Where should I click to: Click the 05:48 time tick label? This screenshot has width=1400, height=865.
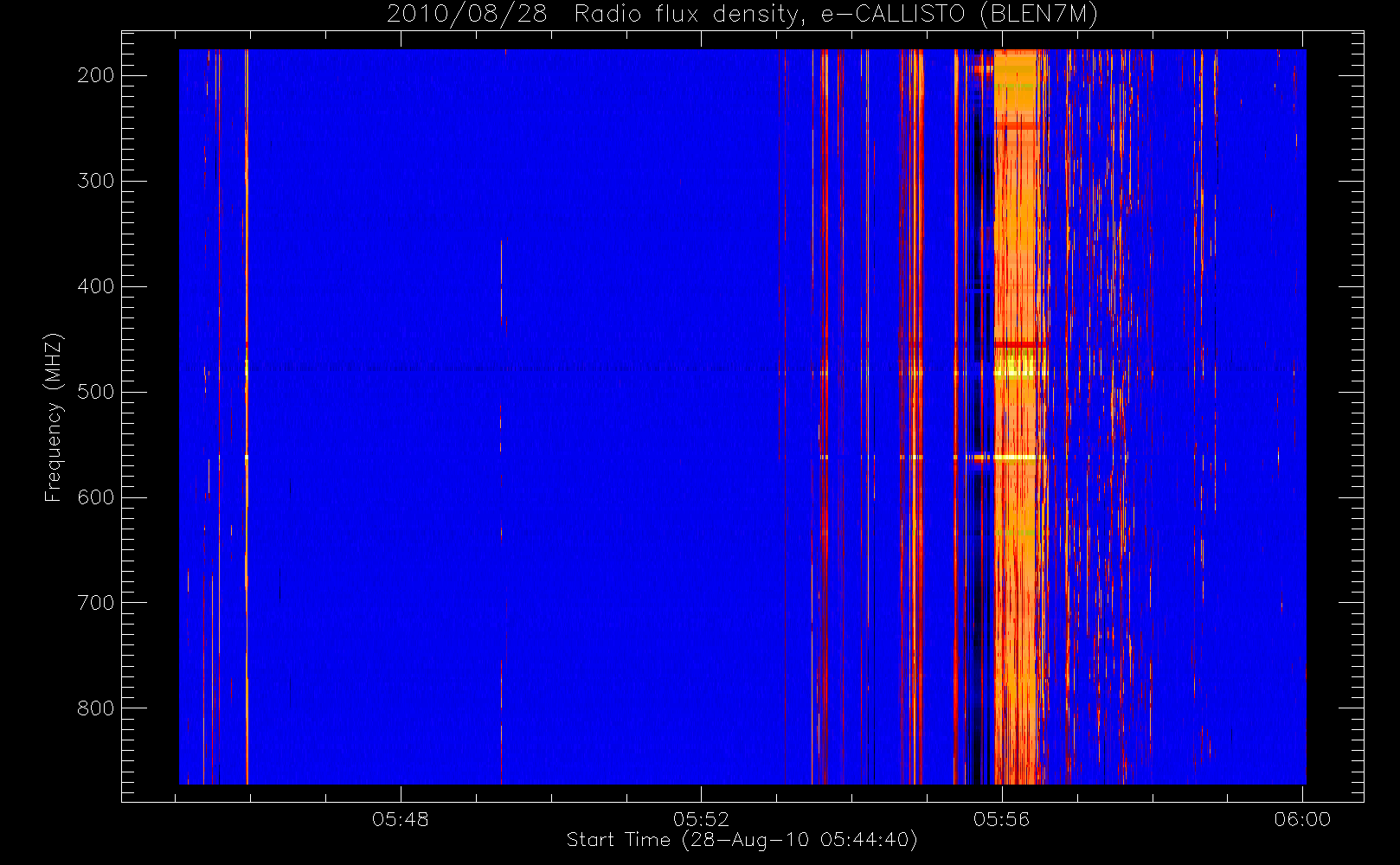pyautogui.click(x=401, y=819)
